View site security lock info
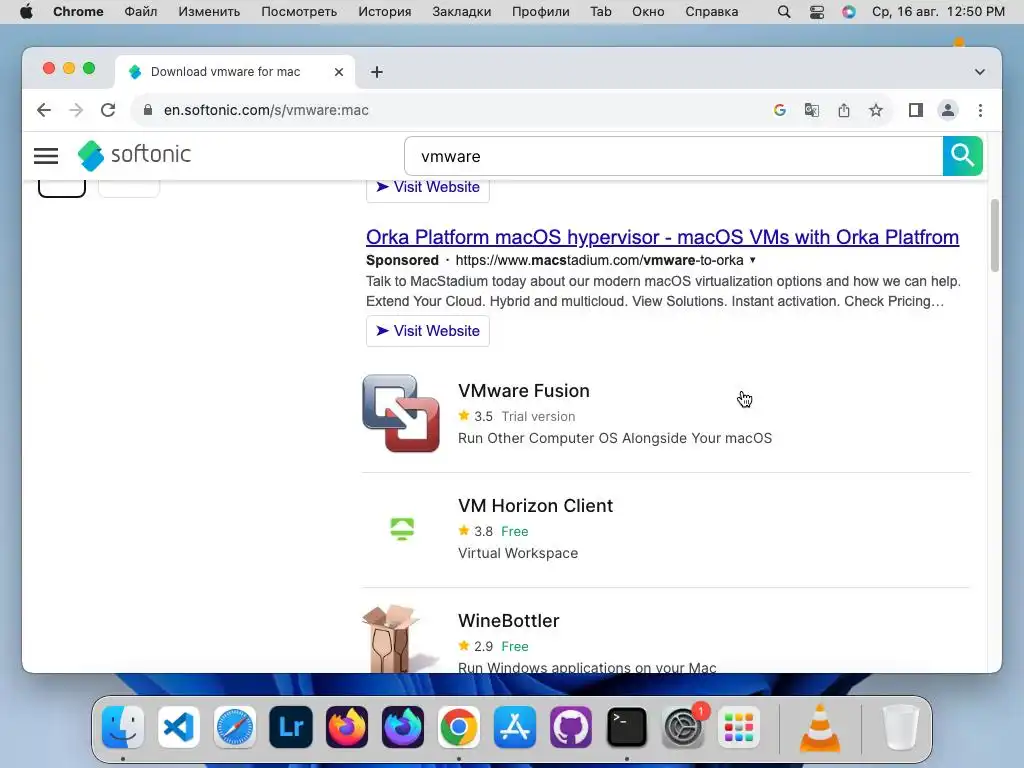This screenshot has width=1024, height=768. [x=148, y=110]
